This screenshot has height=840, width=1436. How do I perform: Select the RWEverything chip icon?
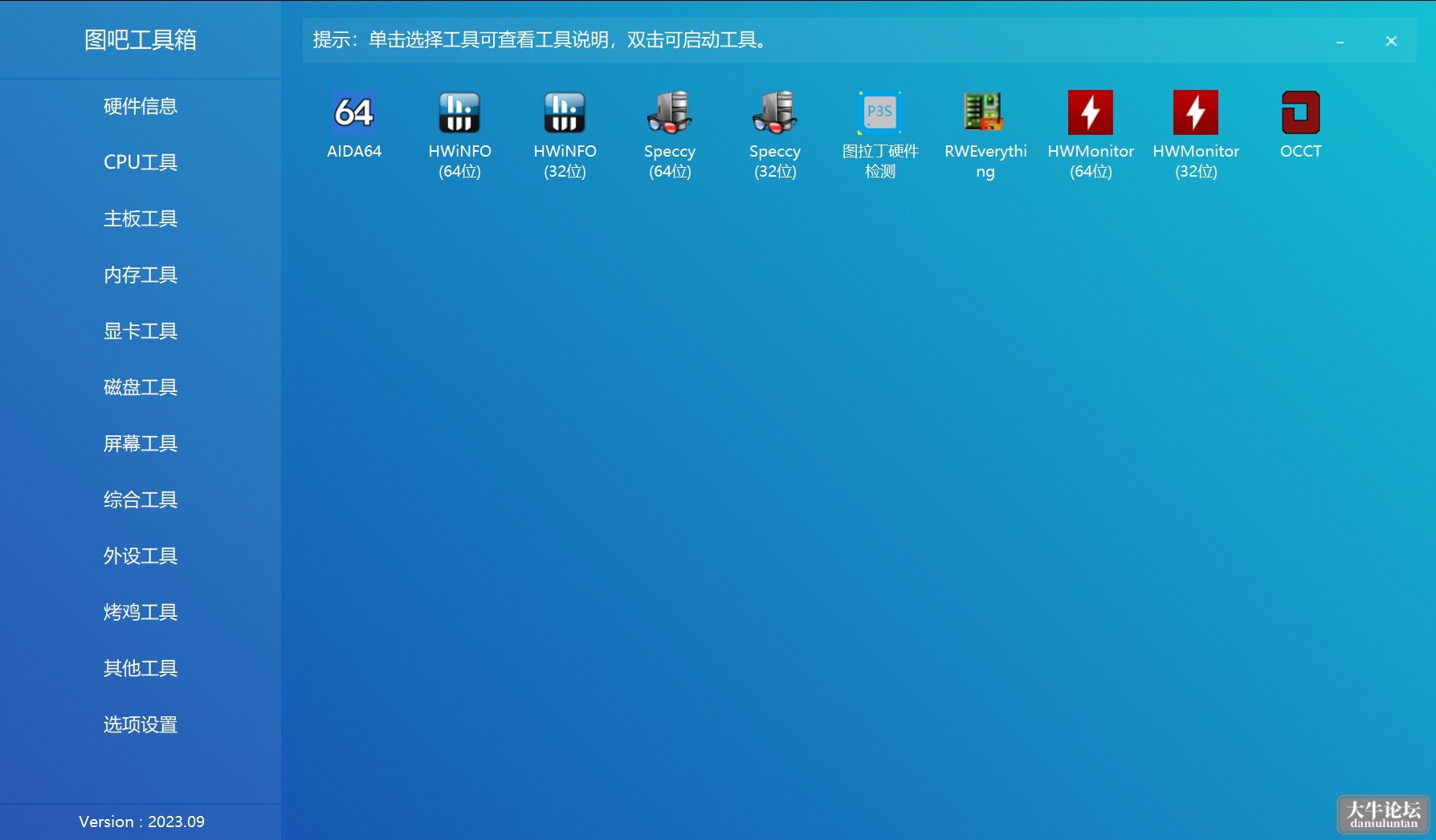click(985, 112)
